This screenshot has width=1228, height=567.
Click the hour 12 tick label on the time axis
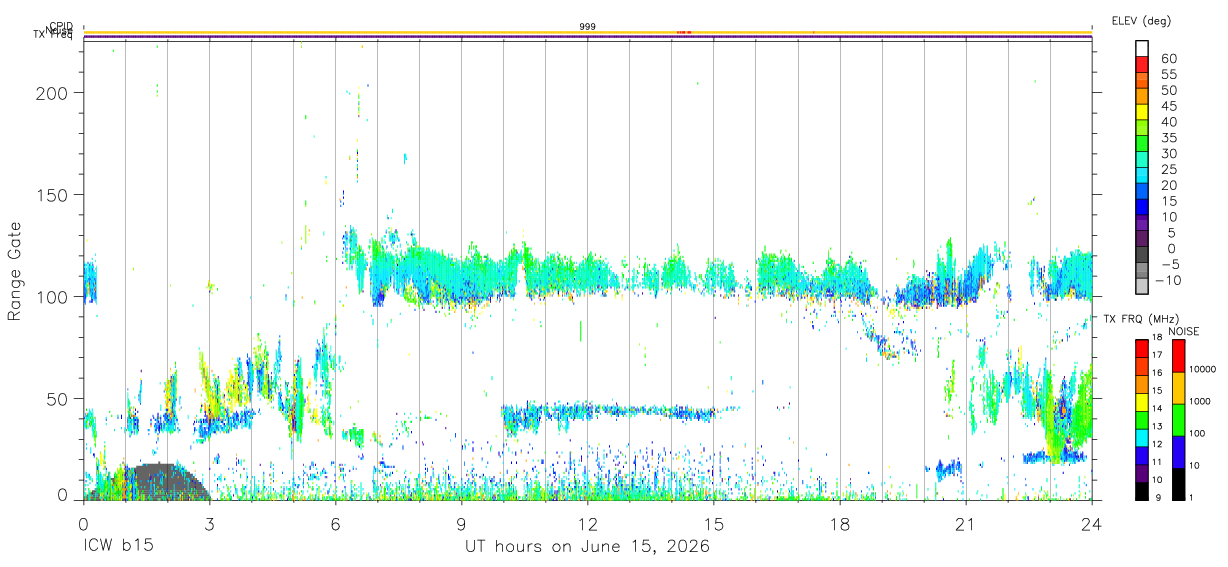588,523
